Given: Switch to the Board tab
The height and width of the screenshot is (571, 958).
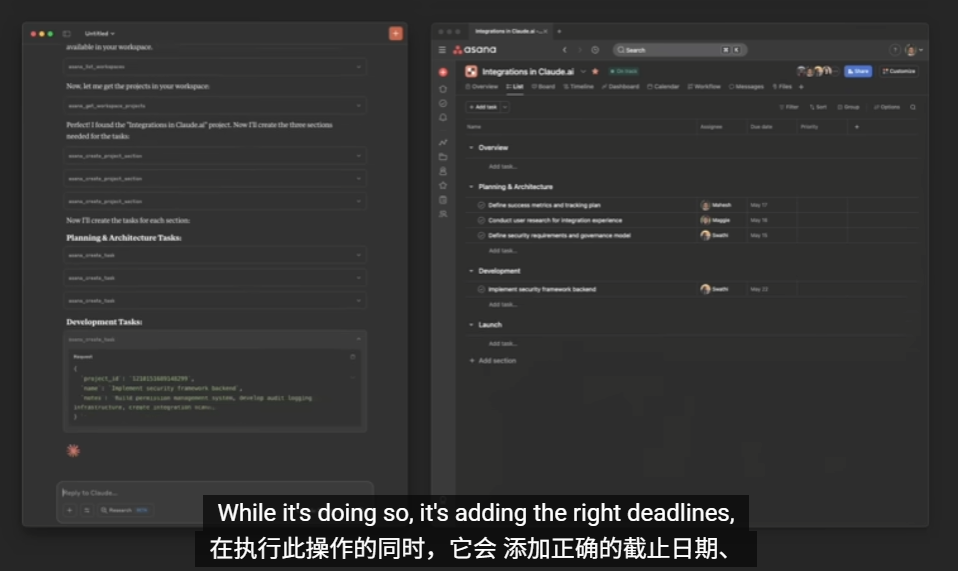Looking at the screenshot, I should click(544, 87).
